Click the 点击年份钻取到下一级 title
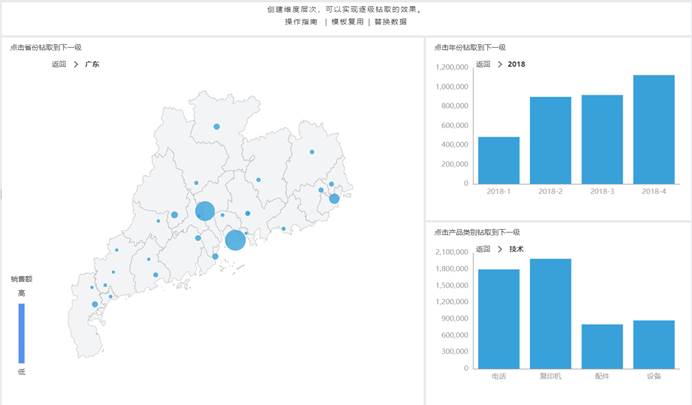 click(470, 47)
